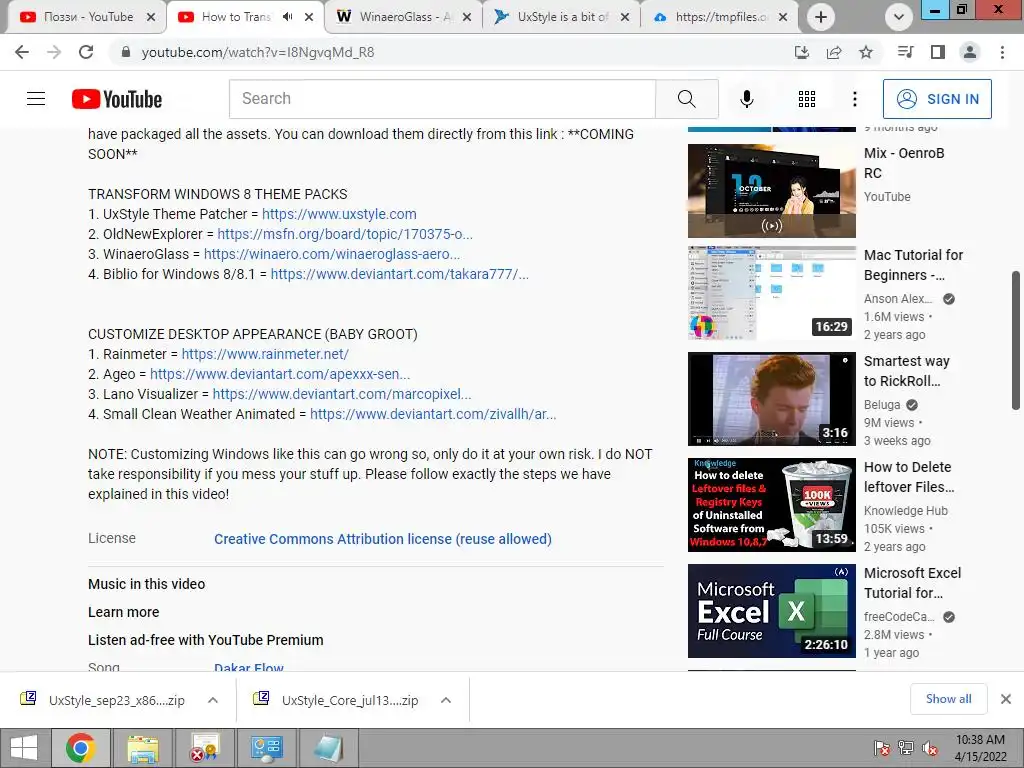Click the Anson Alex channel name
The image size is (1024, 768).
click(898, 298)
